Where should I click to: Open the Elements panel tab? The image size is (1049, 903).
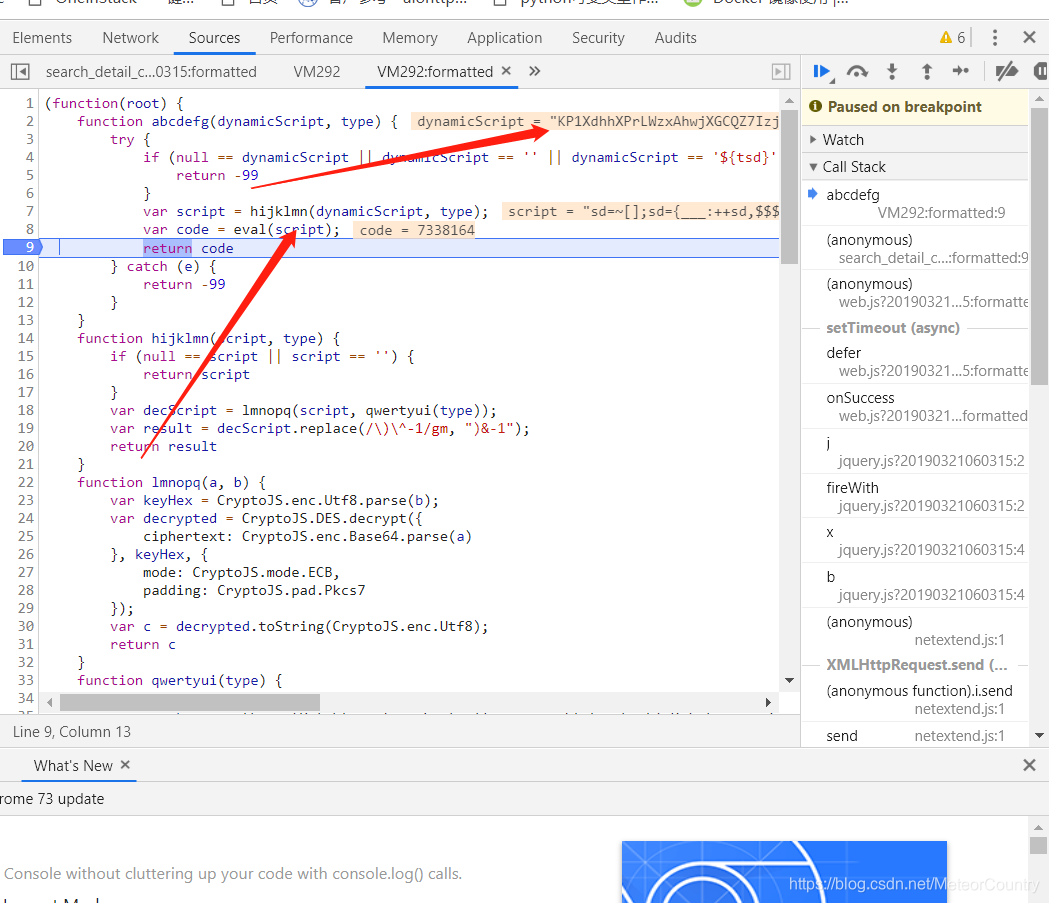(x=42, y=38)
